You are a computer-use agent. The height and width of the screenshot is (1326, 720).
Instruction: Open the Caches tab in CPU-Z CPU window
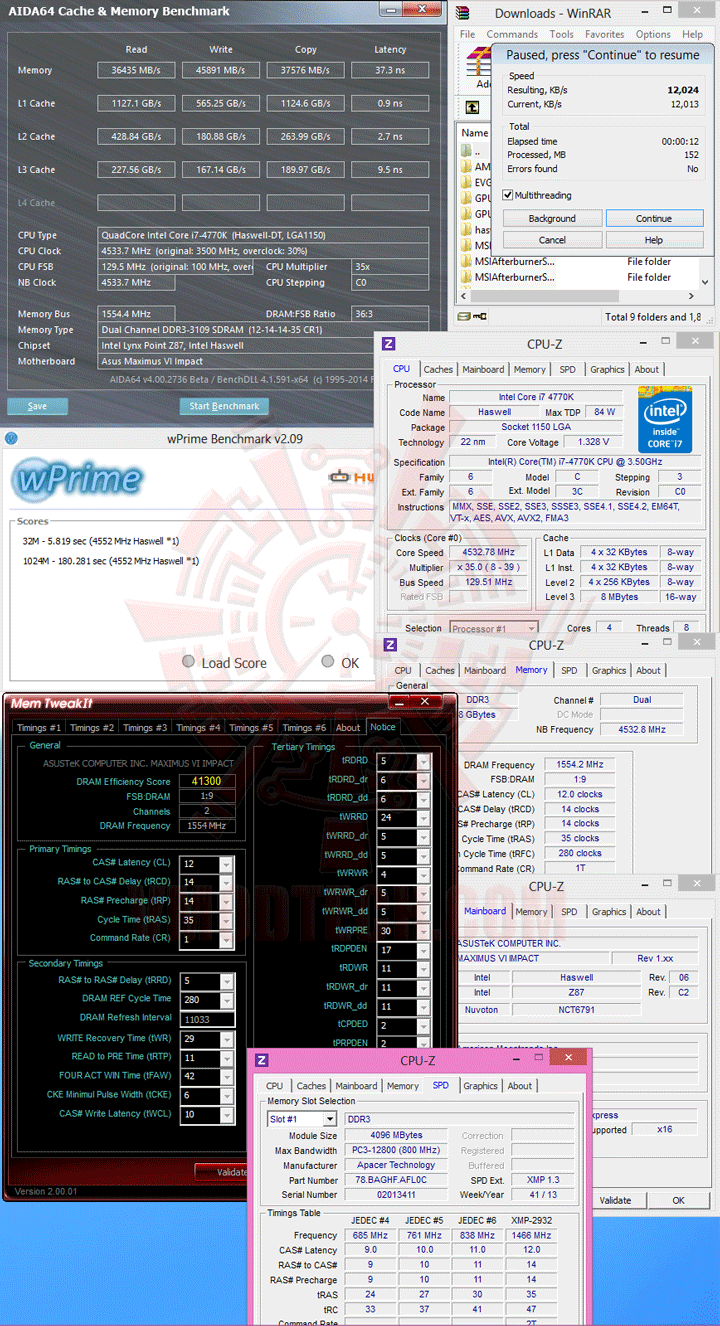[437, 369]
